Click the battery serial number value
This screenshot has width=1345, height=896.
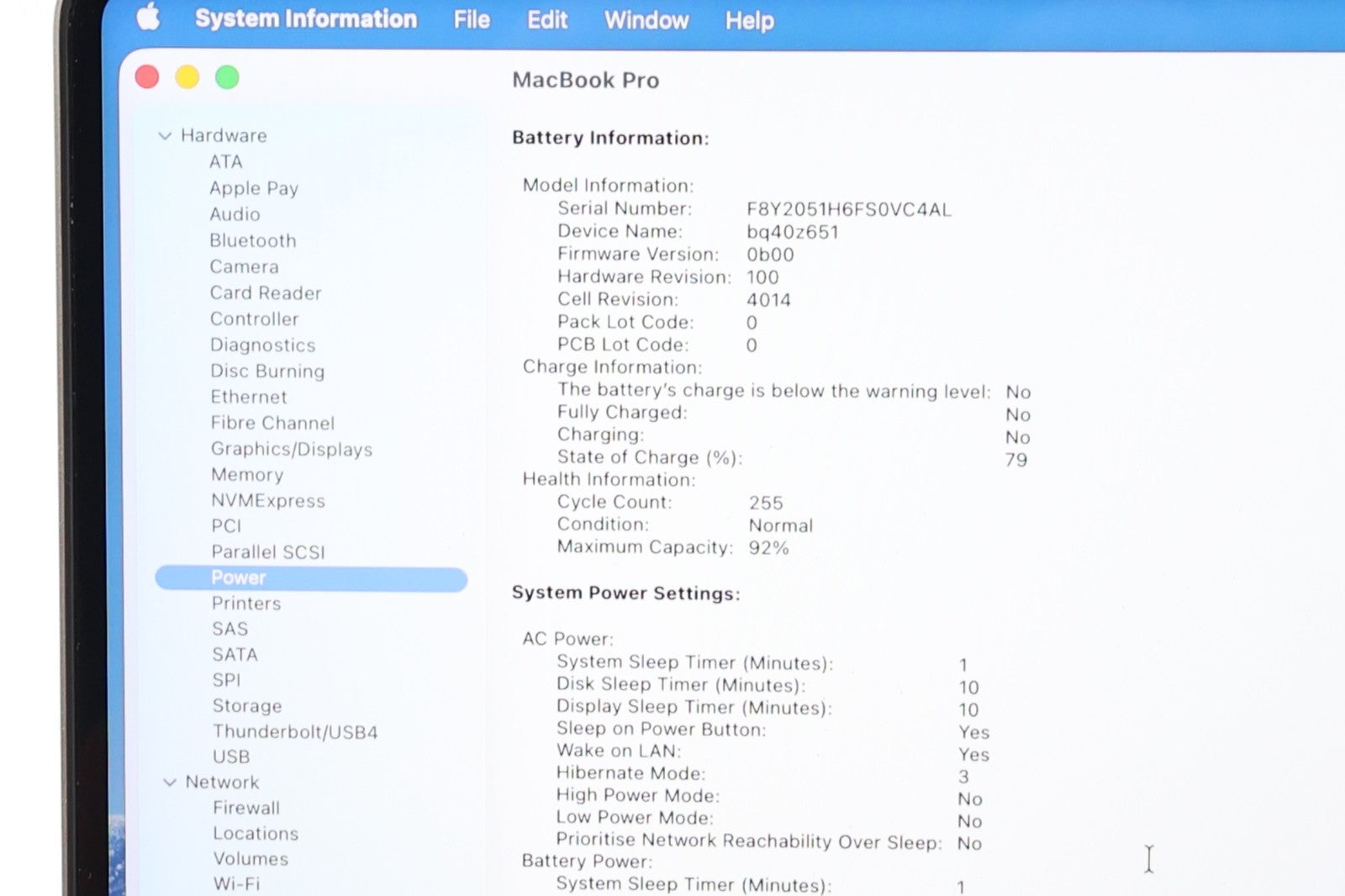[848, 209]
